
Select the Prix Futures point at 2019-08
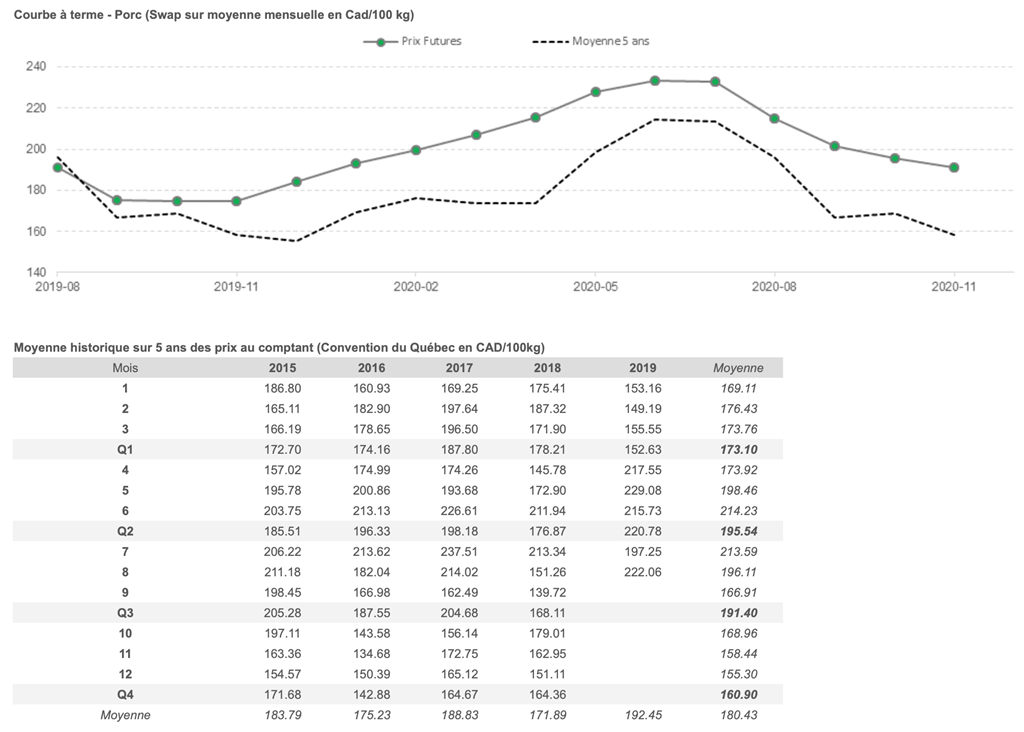click(x=58, y=167)
